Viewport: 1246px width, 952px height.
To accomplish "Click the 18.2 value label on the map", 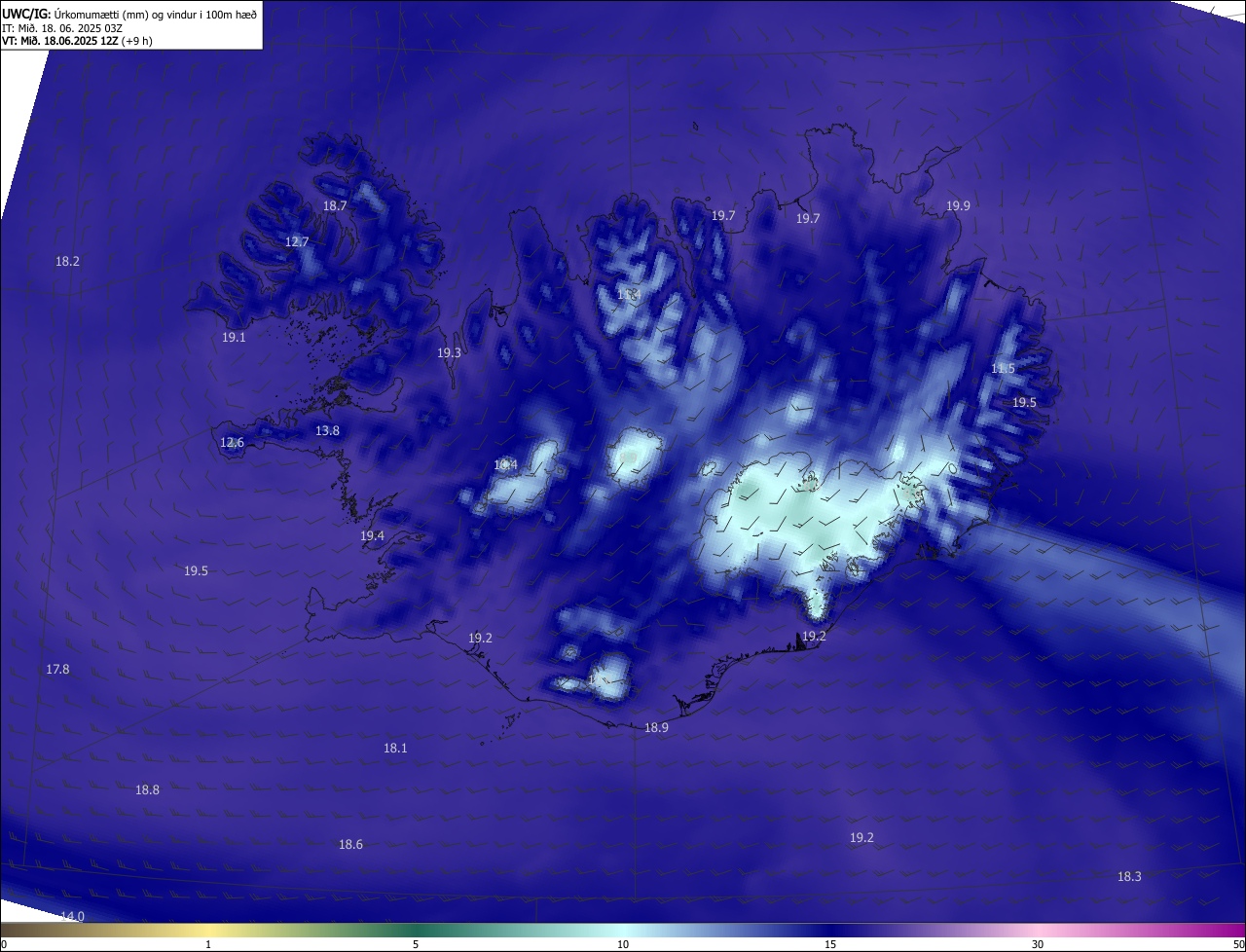I will click(67, 261).
